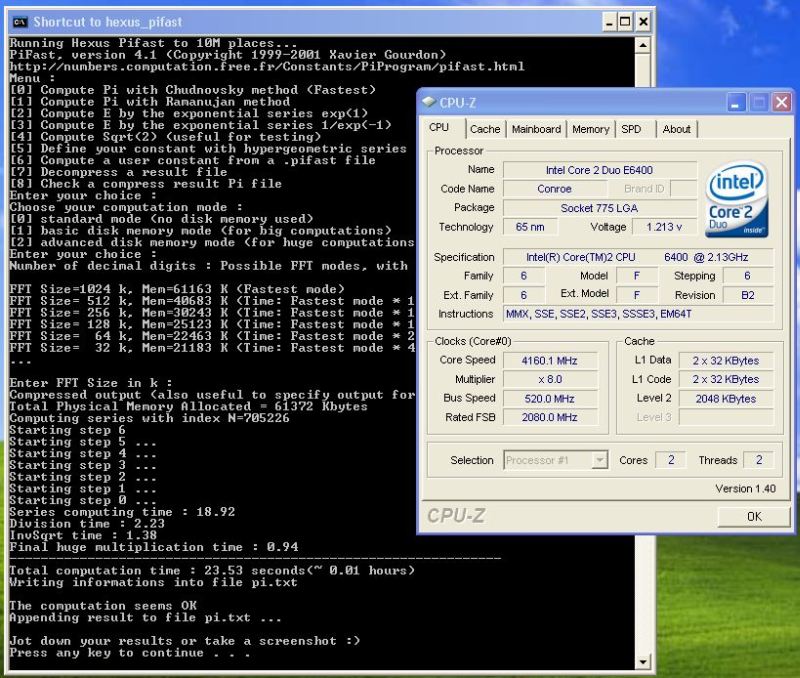The height and width of the screenshot is (678, 800).
Task: Open the Processor #1 selection dropdown
Action: click(x=600, y=460)
